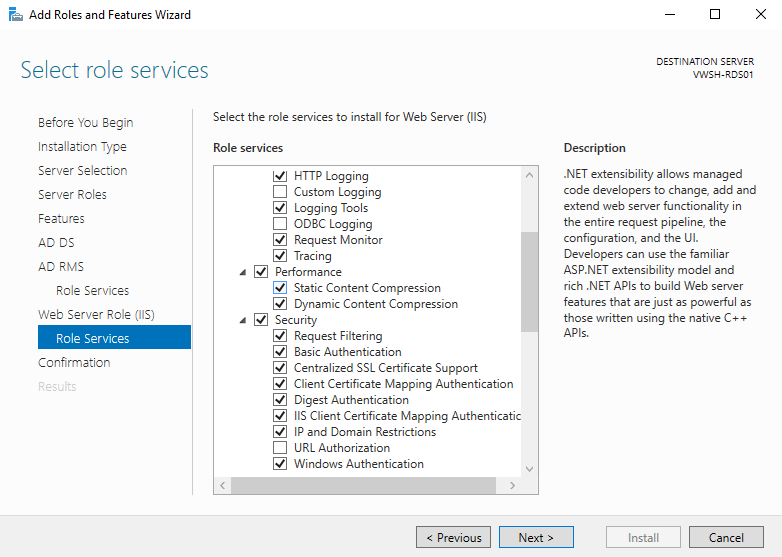The width and height of the screenshot is (782, 557).
Task: Check the URL Authorization option
Action: [x=280, y=447]
